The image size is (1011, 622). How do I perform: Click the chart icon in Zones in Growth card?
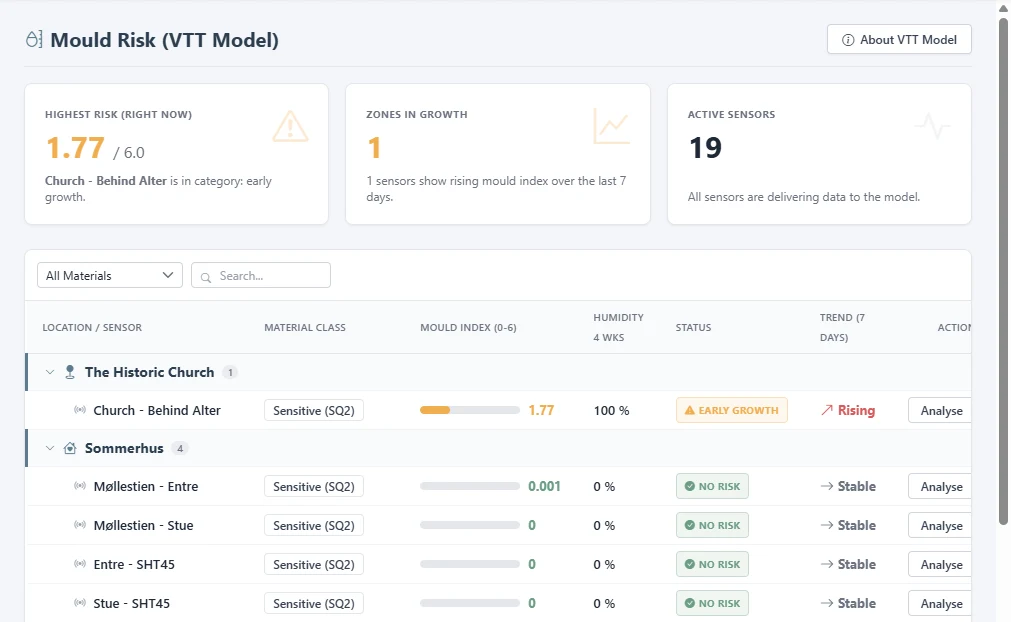point(611,126)
